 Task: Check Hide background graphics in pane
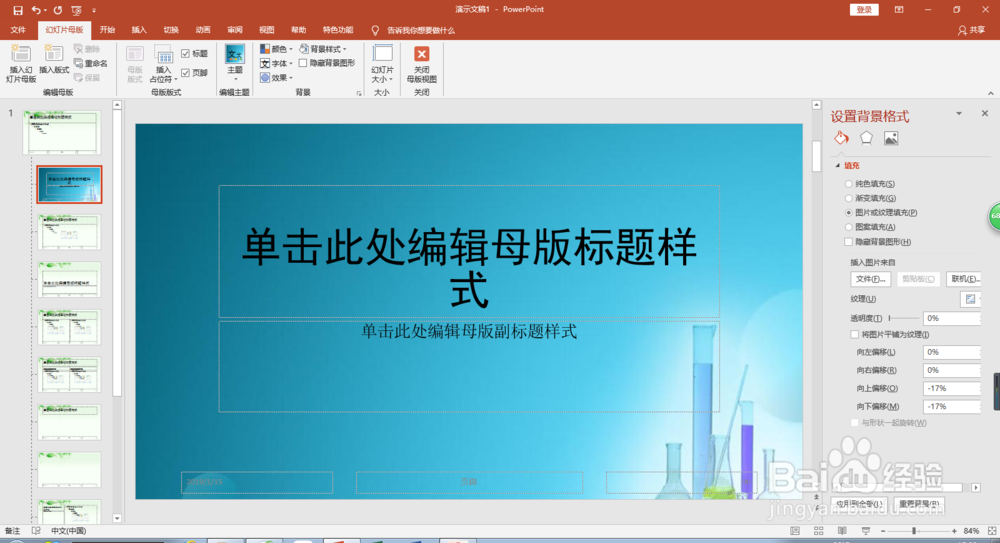848,242
